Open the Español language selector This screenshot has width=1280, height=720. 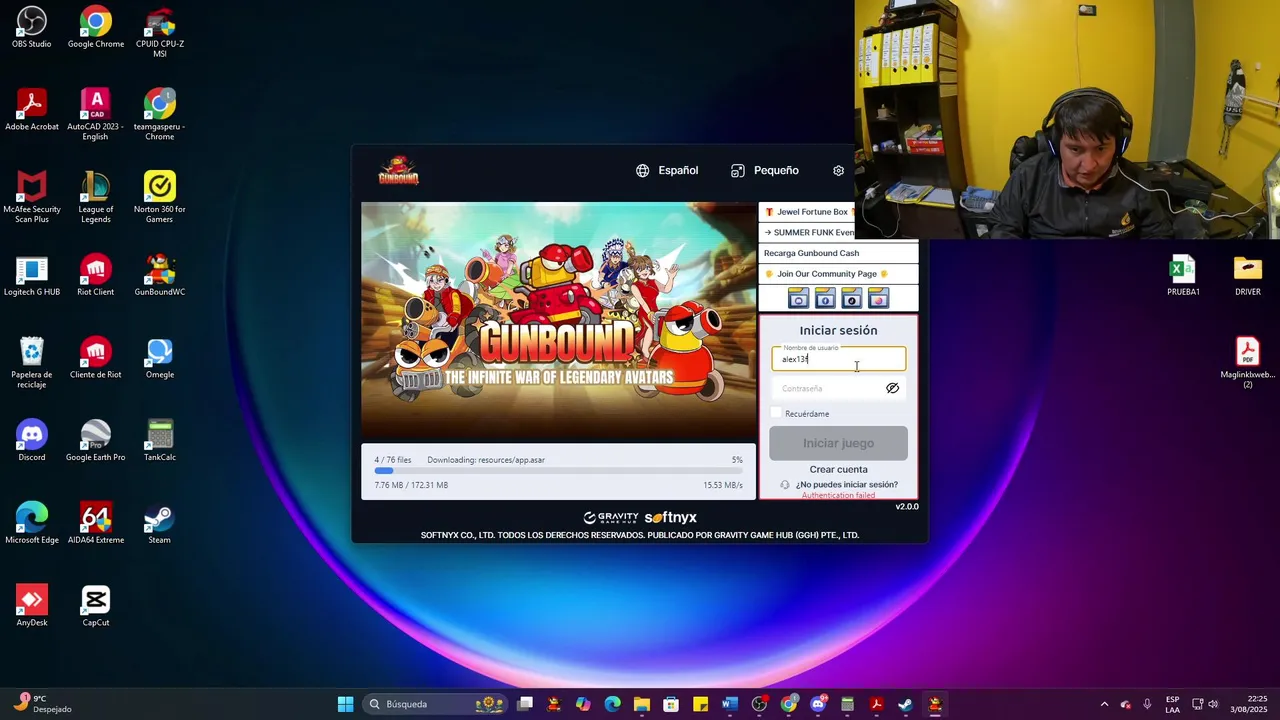667,171
